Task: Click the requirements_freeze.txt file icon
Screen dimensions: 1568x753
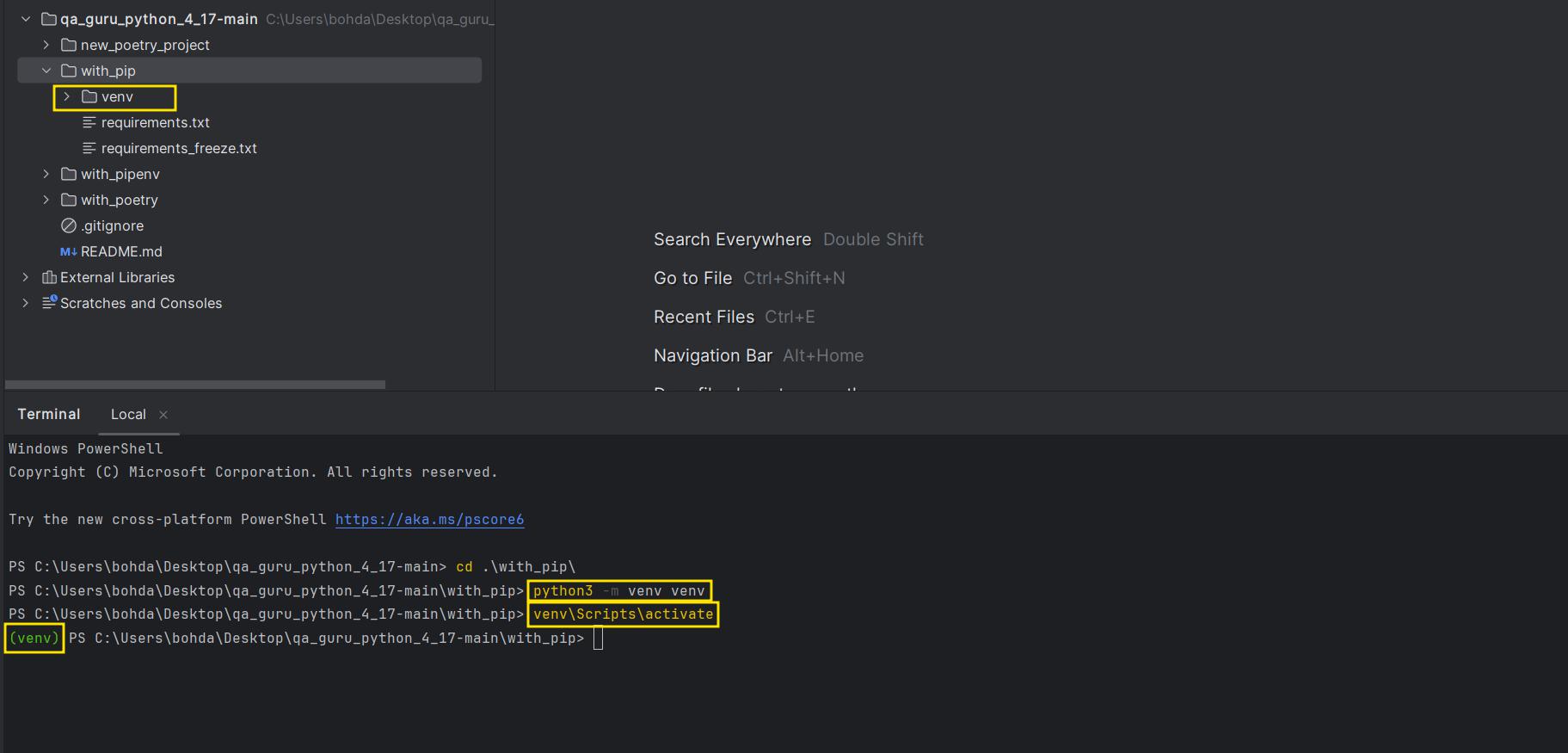Action: [x=89, y=148]
